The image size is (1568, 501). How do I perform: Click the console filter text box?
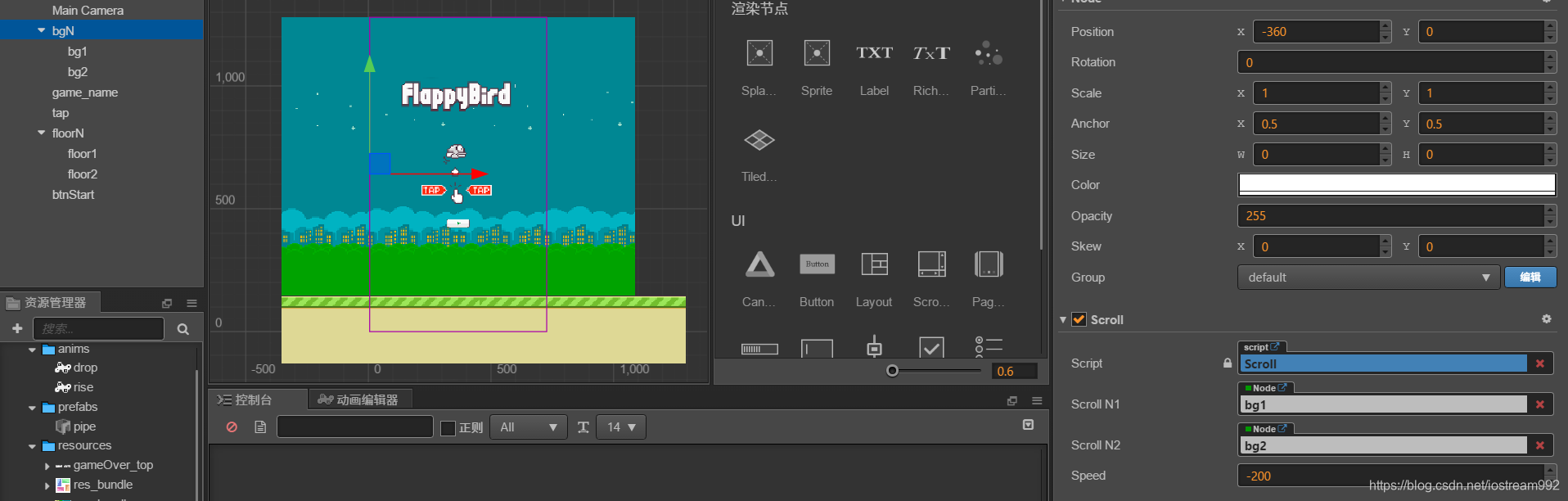coord(355,427)
